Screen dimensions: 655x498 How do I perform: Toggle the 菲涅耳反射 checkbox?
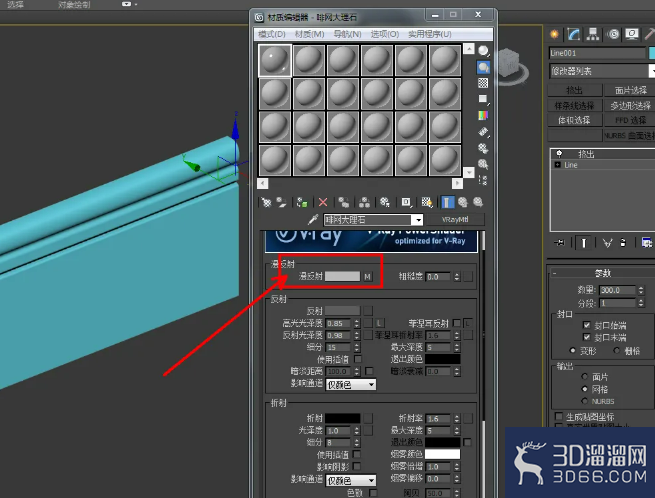coord(457,323)
